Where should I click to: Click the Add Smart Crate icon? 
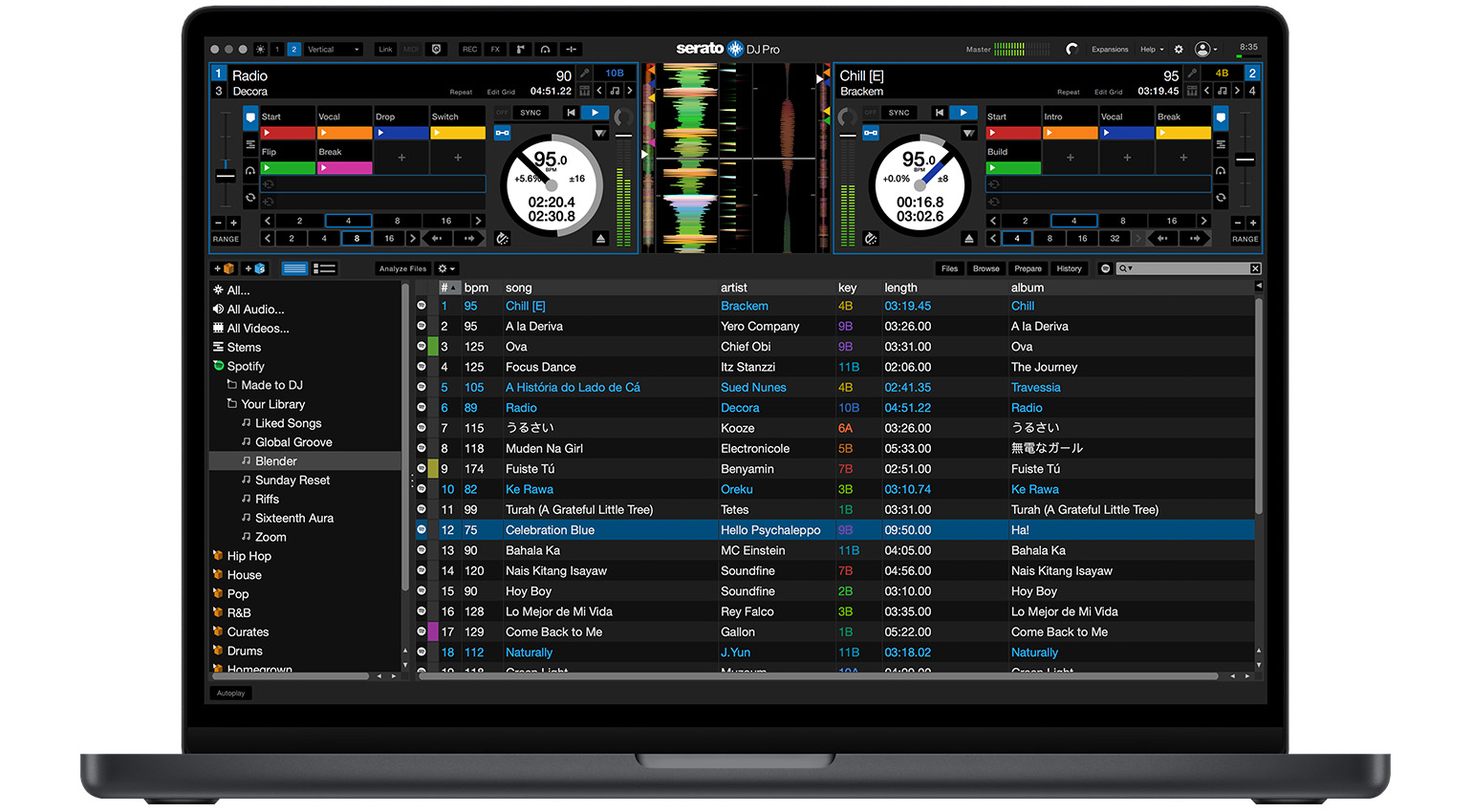click(x=252, y=268)
